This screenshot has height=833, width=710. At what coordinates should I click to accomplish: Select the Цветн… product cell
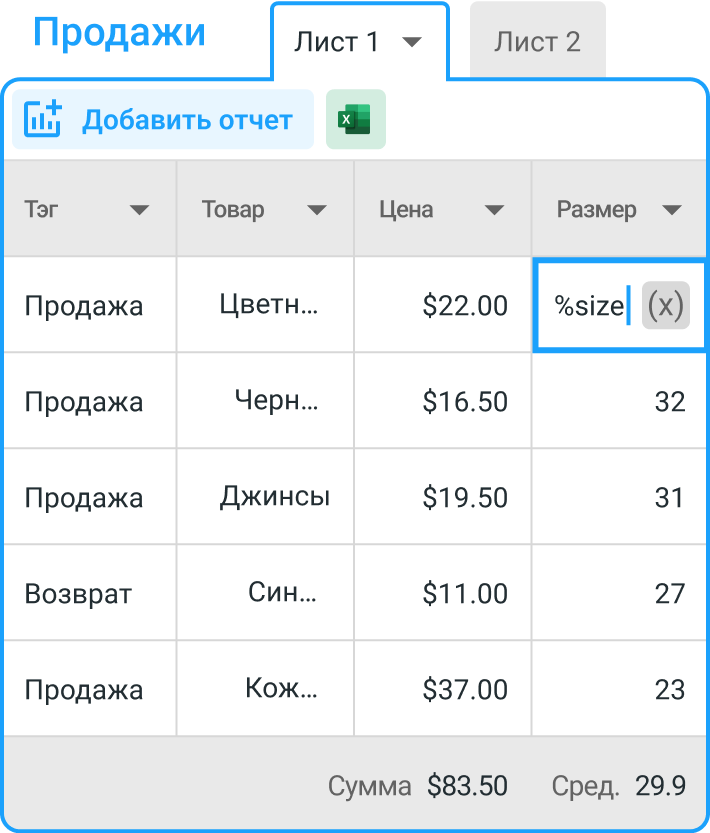coord(266,304)
